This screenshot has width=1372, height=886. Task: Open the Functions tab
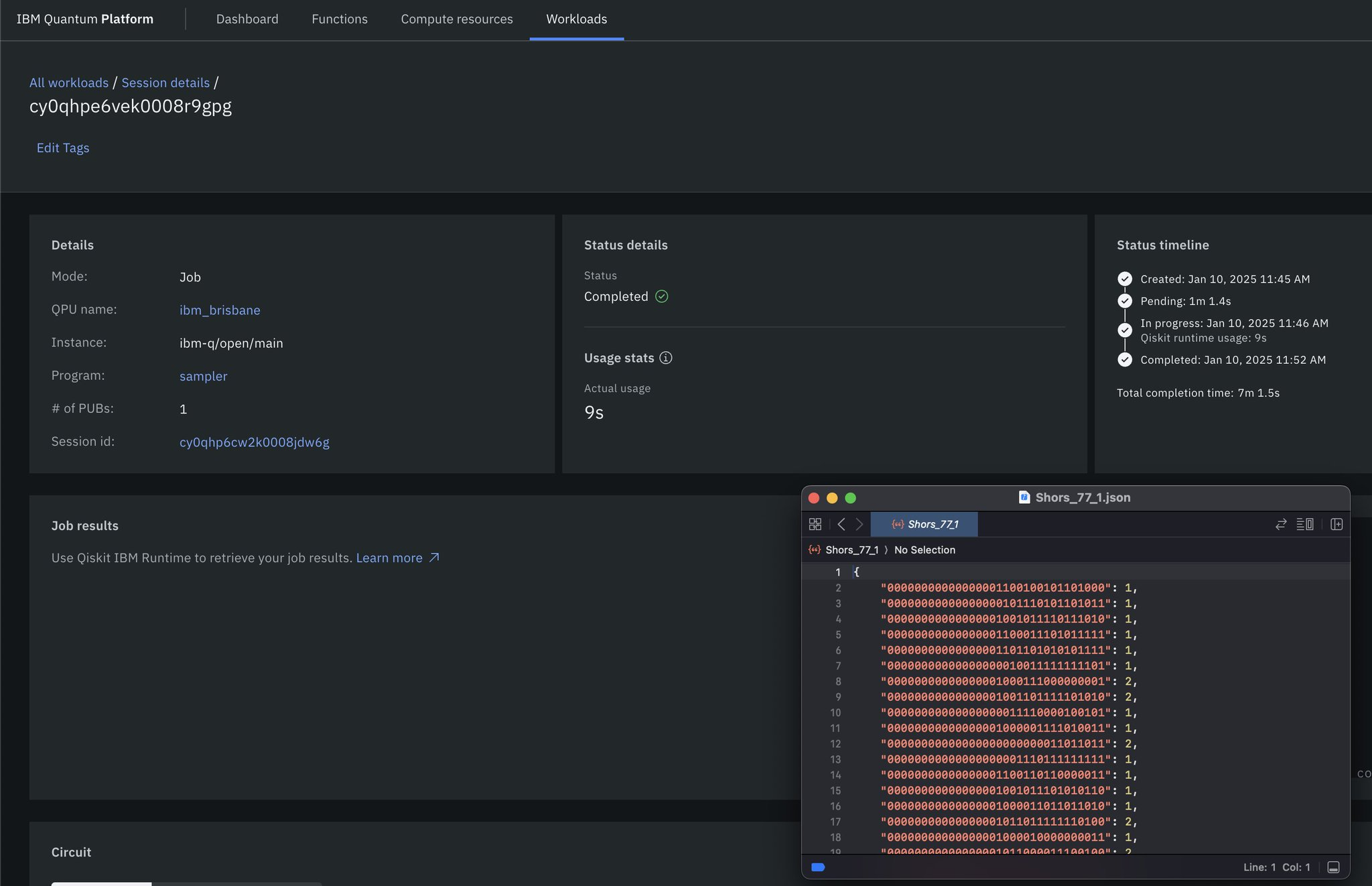340,19
